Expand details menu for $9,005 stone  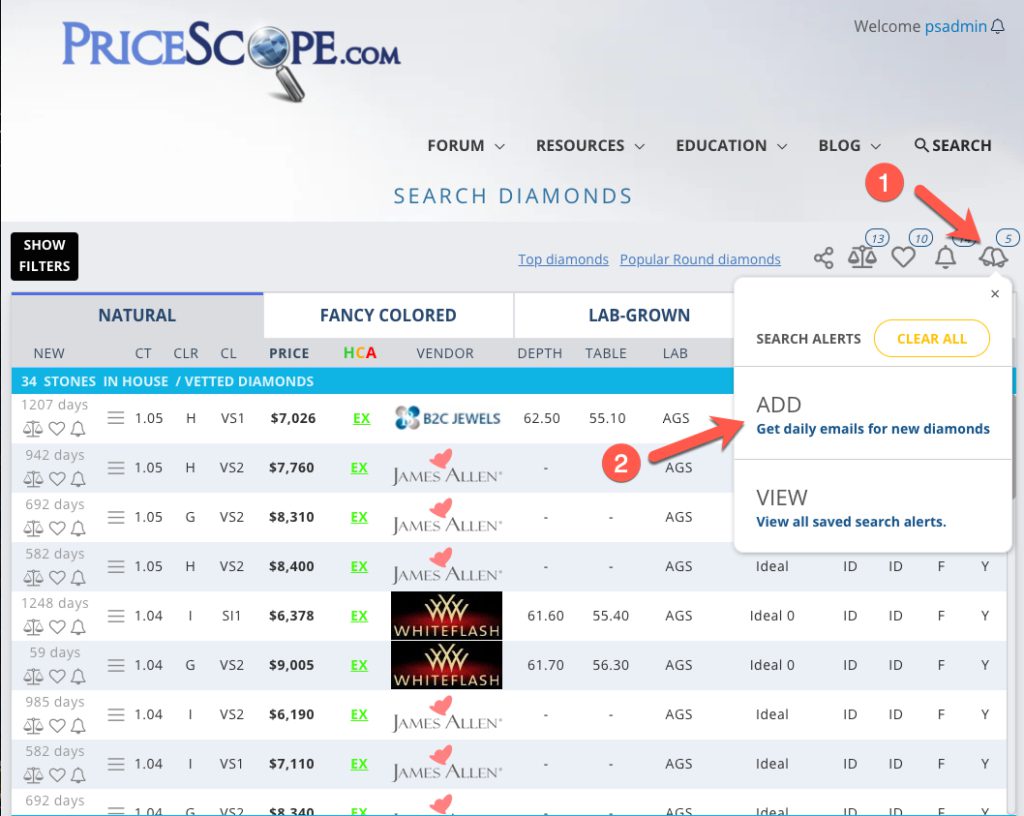pyautogui.click(x=116, y=665)
